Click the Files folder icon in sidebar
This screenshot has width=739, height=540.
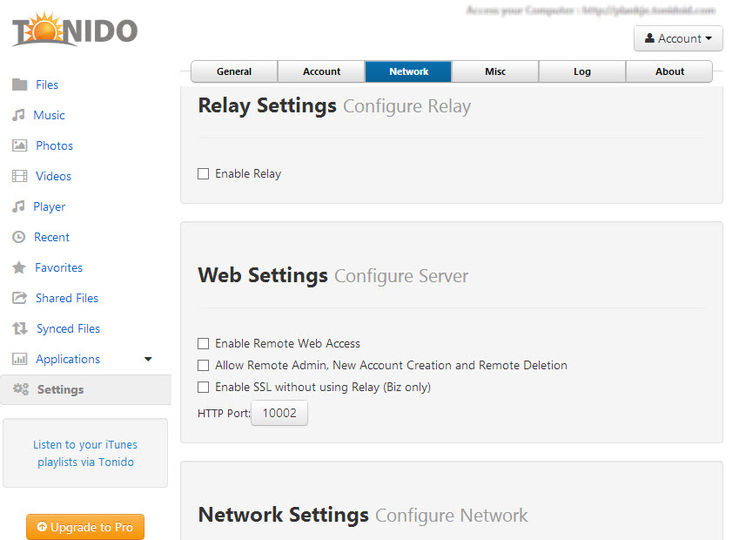point(19,85)
